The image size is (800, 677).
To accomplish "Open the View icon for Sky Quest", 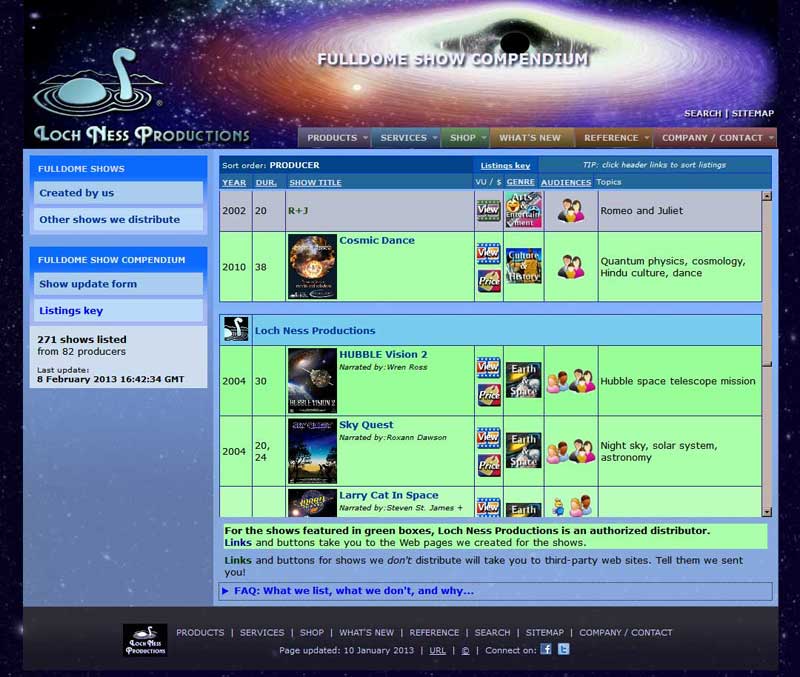I will pos(488,438).
